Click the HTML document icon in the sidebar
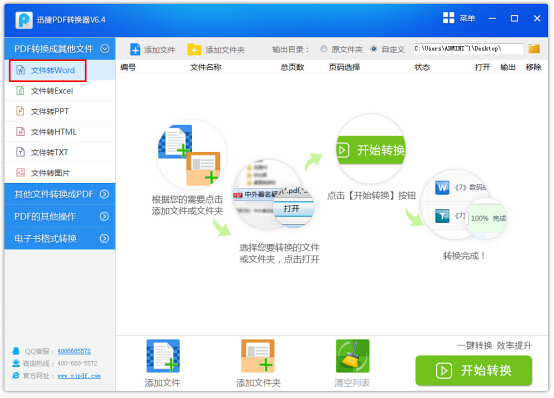 20,131
